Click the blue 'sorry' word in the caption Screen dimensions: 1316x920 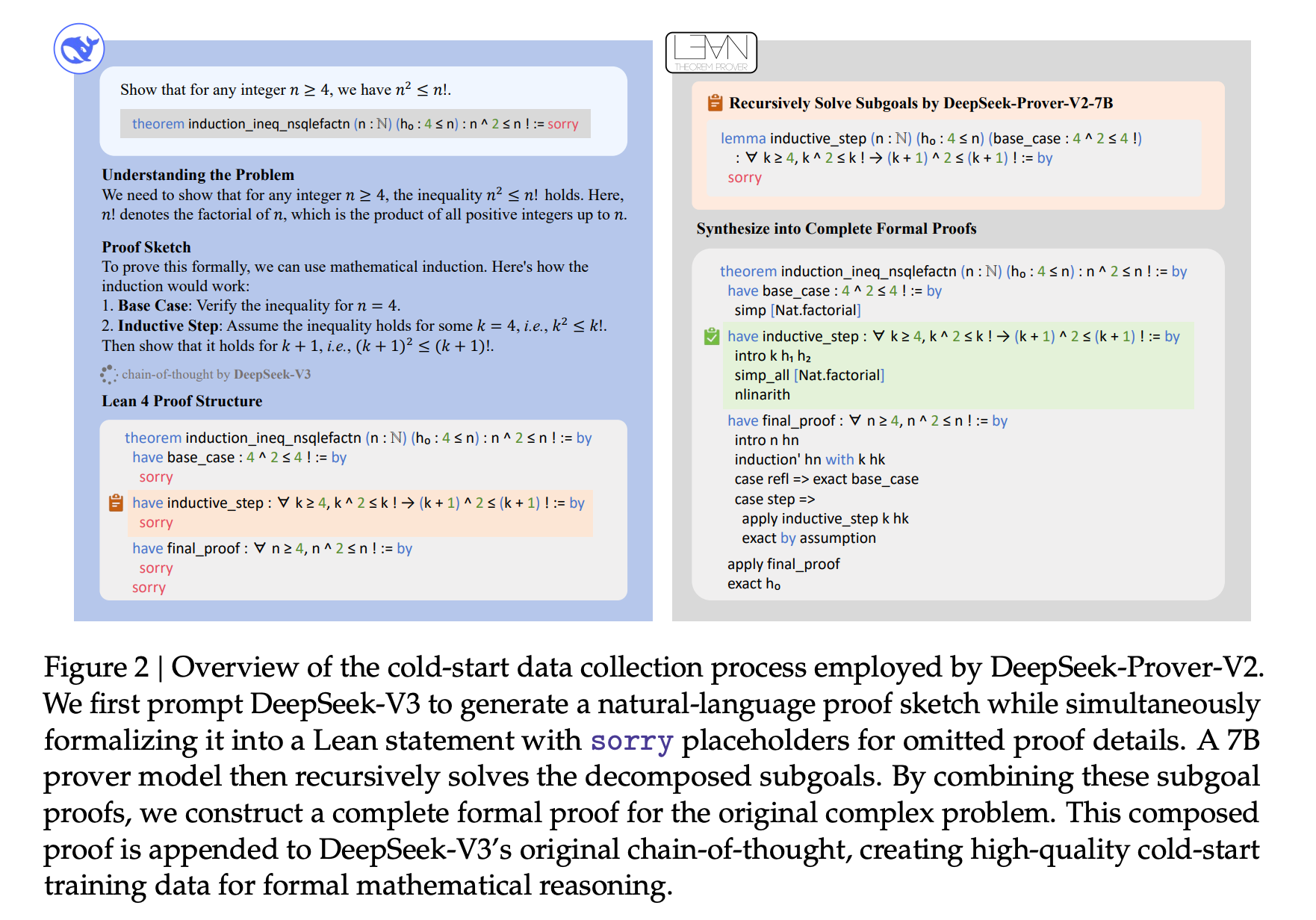point(632,741)
